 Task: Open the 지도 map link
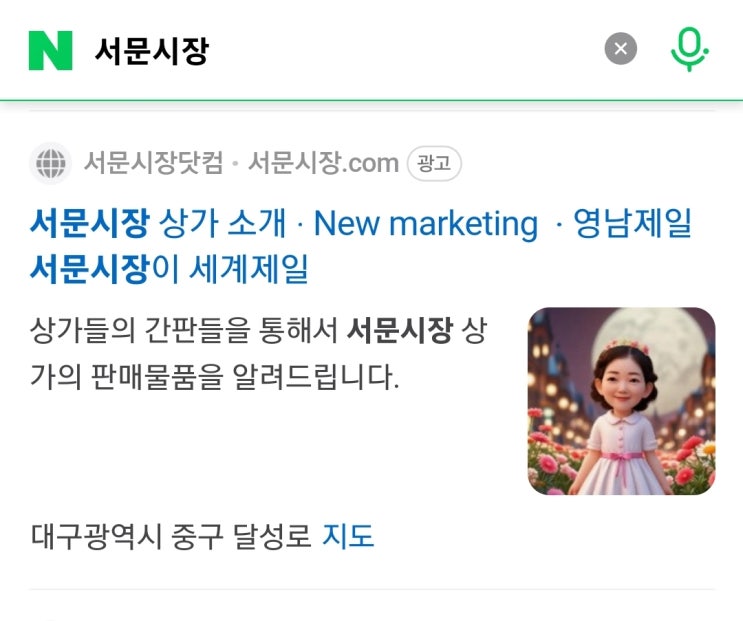[x=348, y=536]
